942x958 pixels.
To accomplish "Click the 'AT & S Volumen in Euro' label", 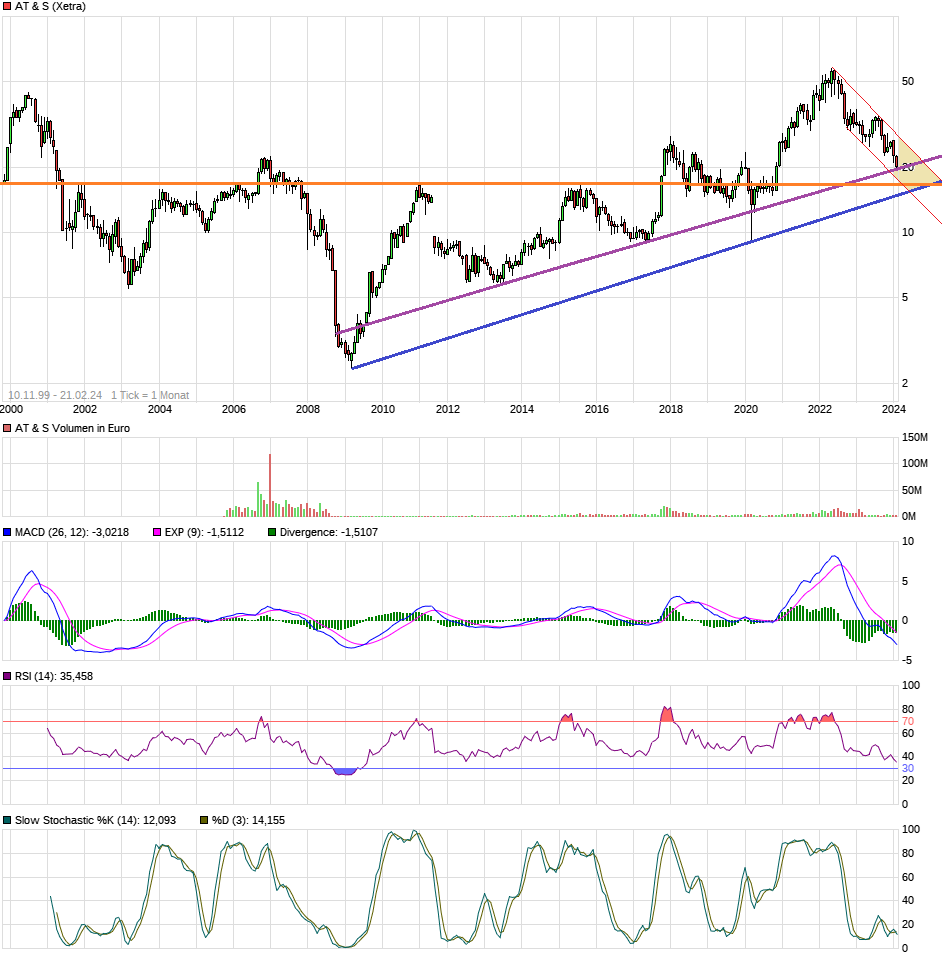I will click(72, 428).
